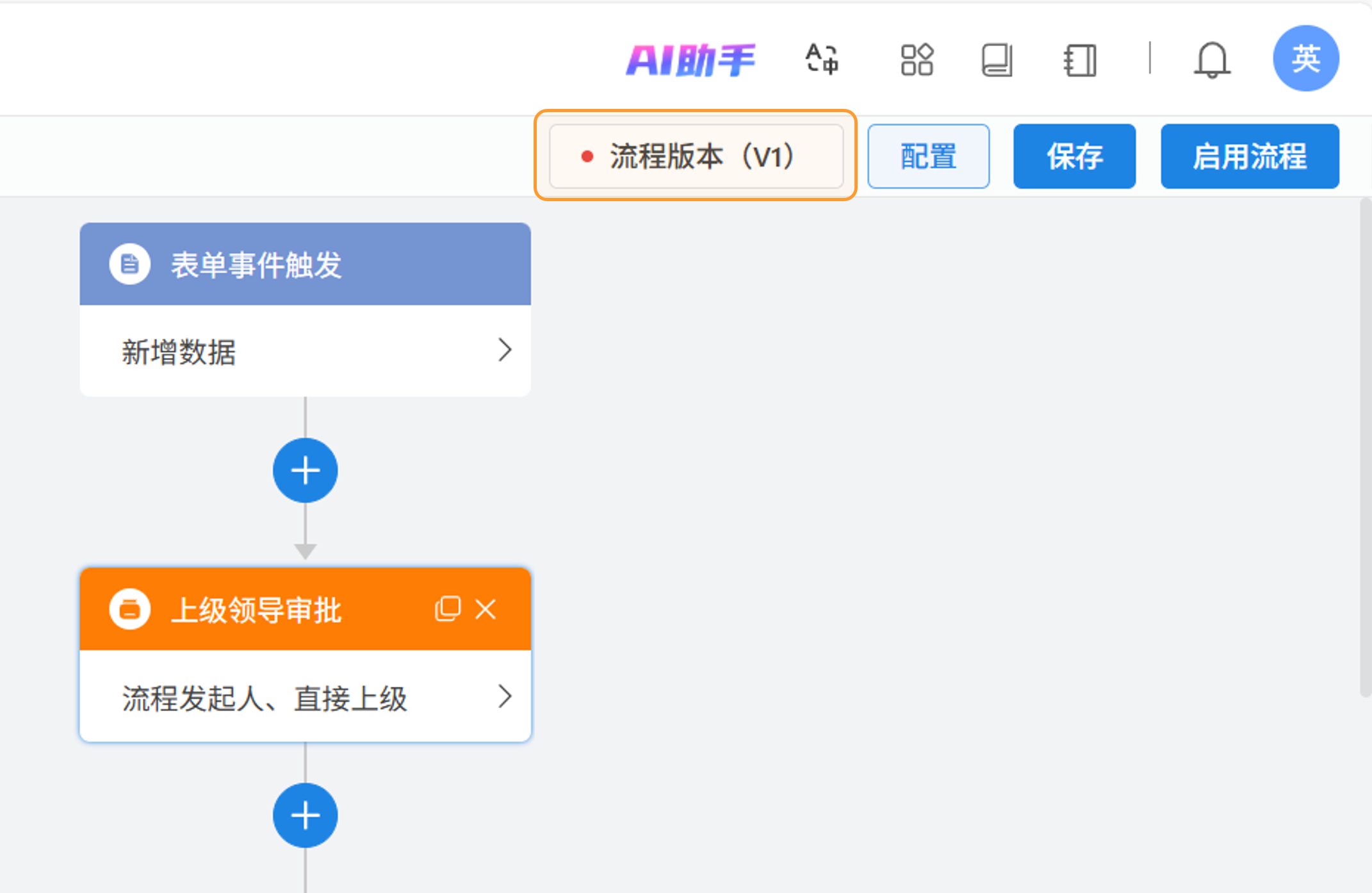Click 启用流程 to enable the workflow
This screenshot has width=1372, height=893.
click(x=1249, y=156)
